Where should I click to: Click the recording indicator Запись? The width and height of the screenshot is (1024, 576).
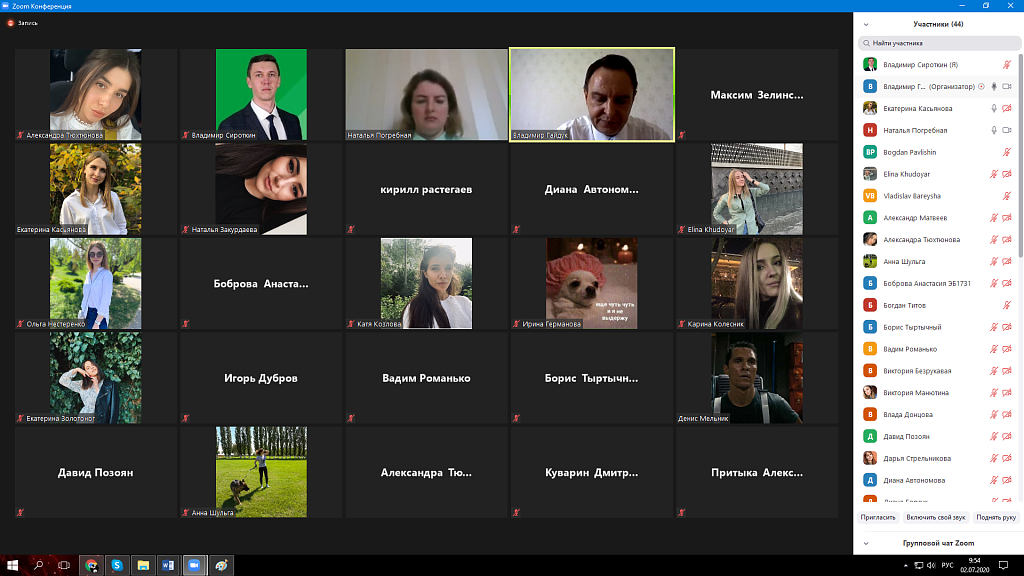[23, 23]
